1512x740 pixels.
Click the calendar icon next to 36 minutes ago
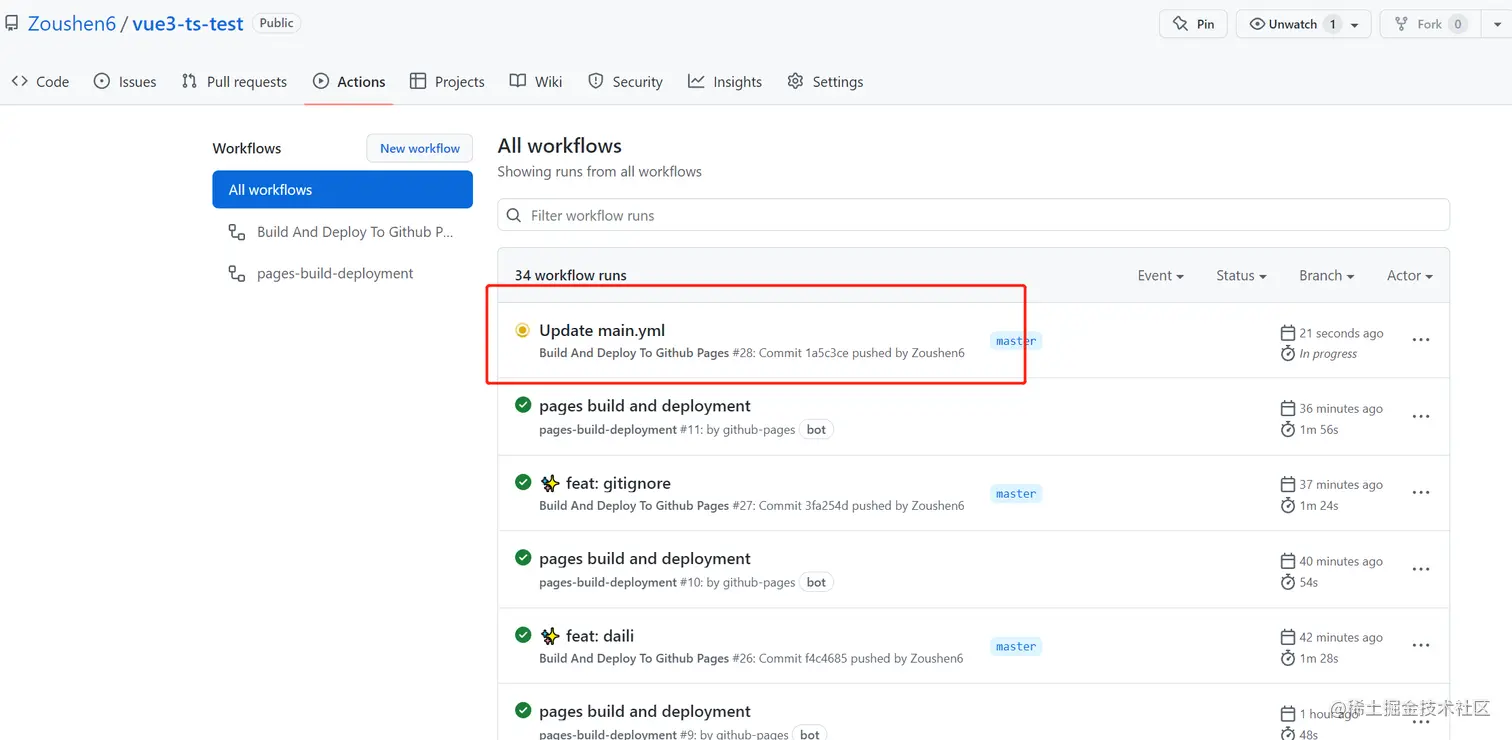(x=1288, y=408)
